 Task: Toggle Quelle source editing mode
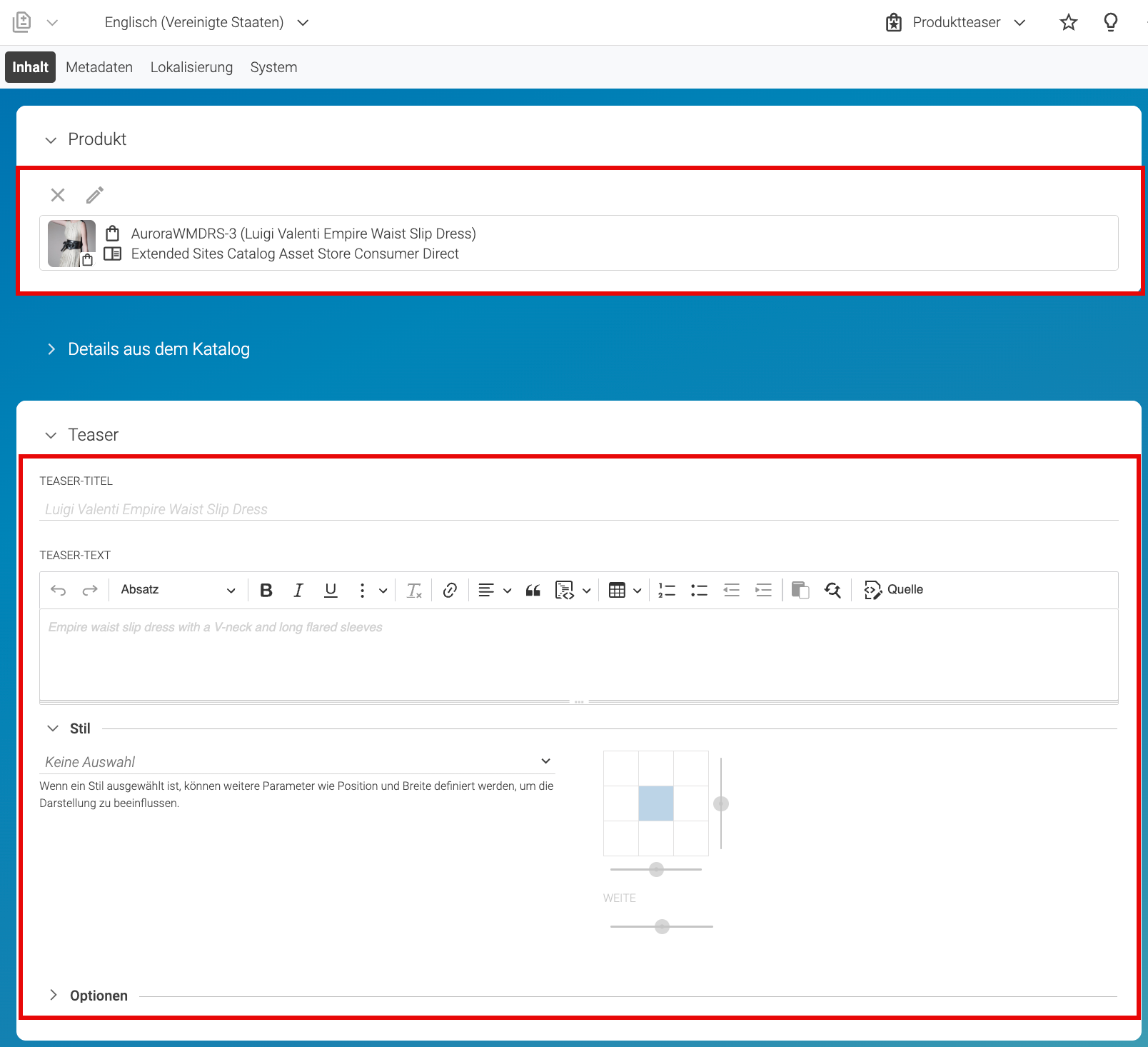893,590
